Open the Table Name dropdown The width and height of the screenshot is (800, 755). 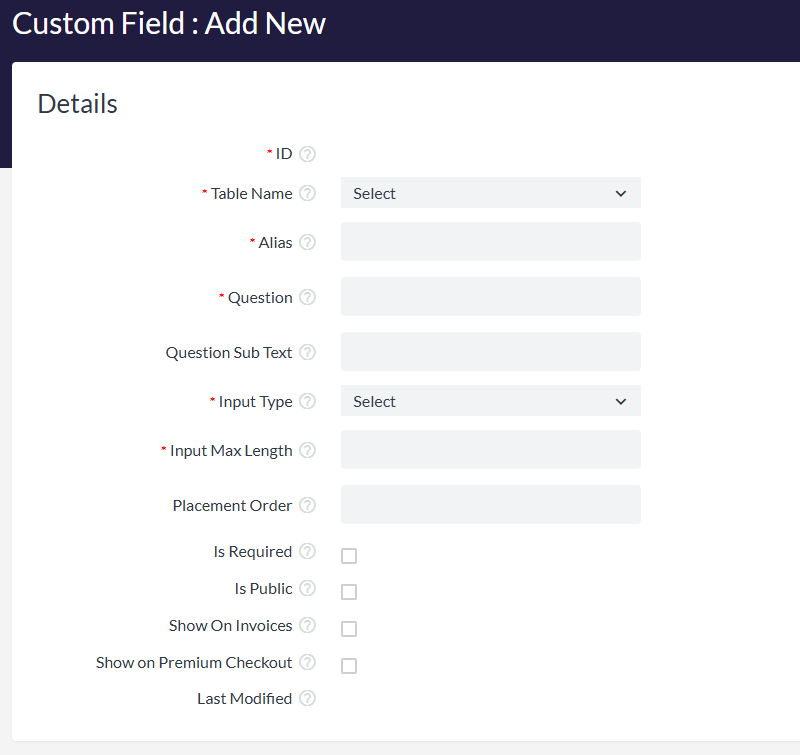(490, 192)
